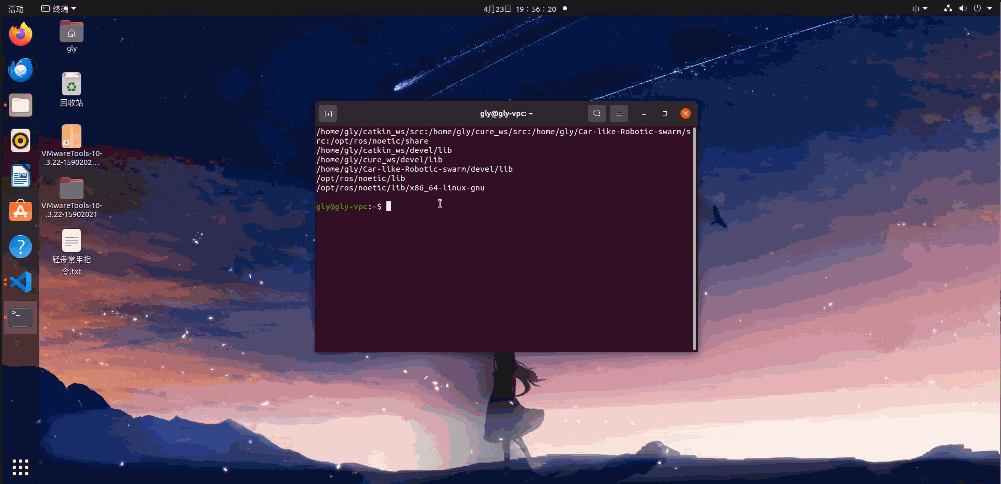Select the VMwareTools-10.3.22-15902021 folder on the desktop

(72, 197)
